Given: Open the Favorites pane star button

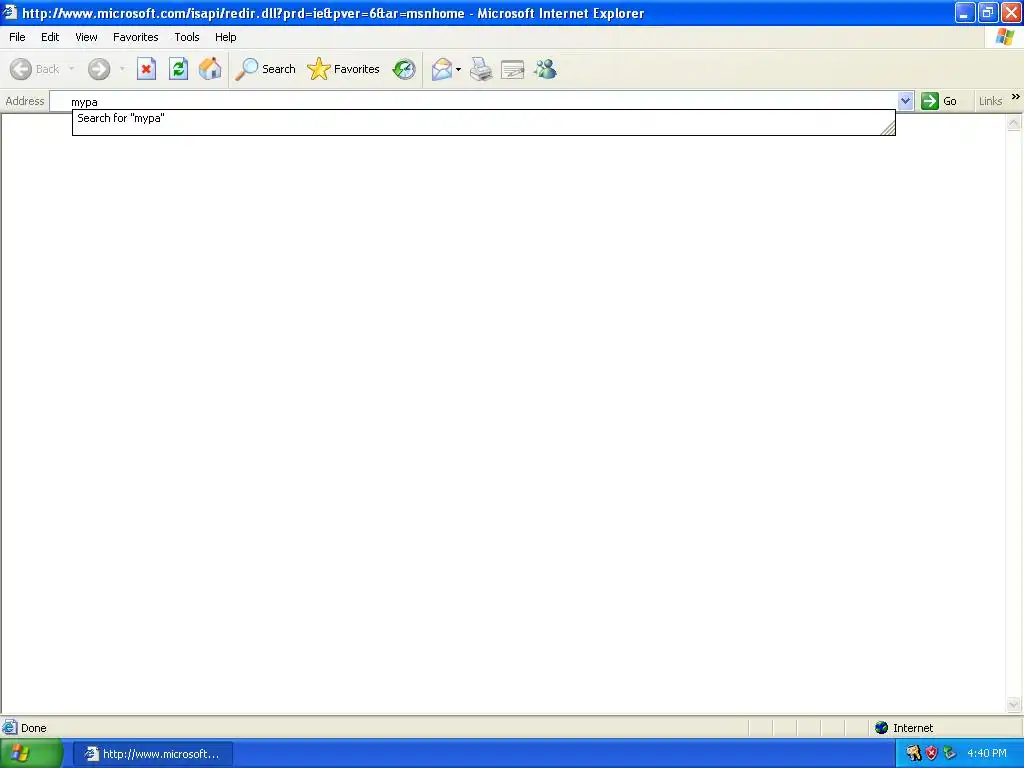Looking at the screenshot, I should pos(344,69).
